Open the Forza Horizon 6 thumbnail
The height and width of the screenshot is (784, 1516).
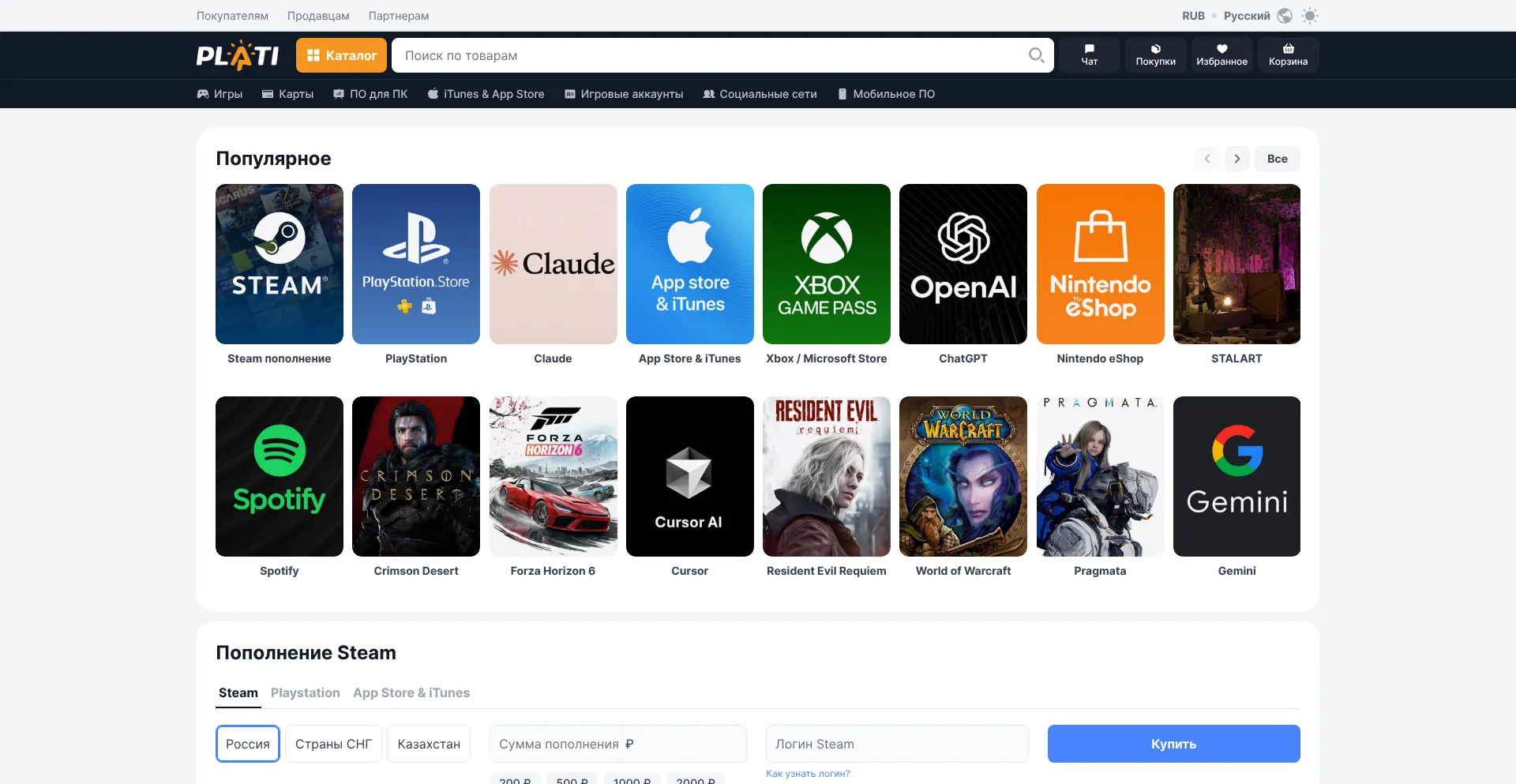coord(553,476)
